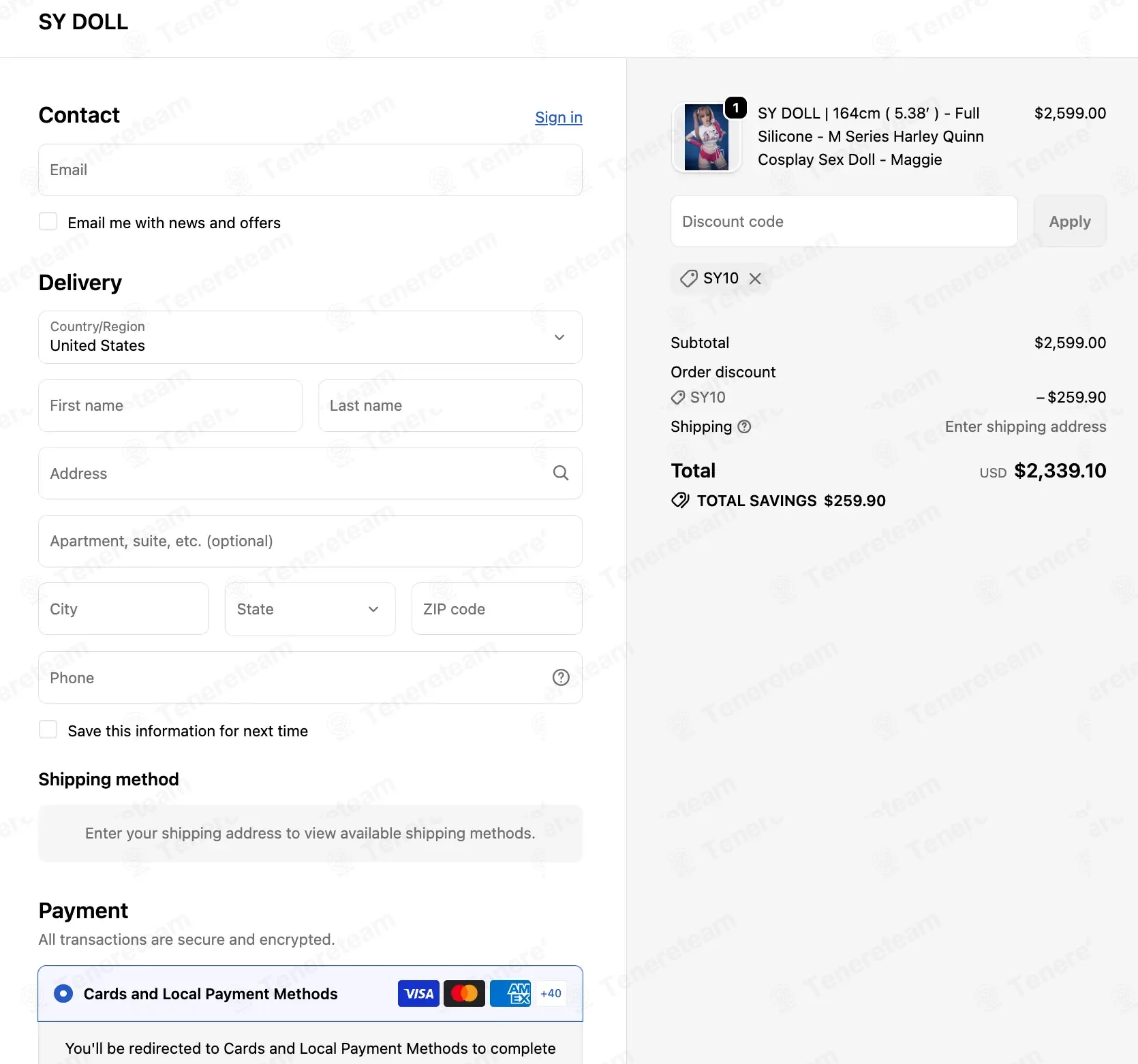1138x1064 pixels.
Task: Click the shipping info question mark icon
Action: [x=745, y=426]
